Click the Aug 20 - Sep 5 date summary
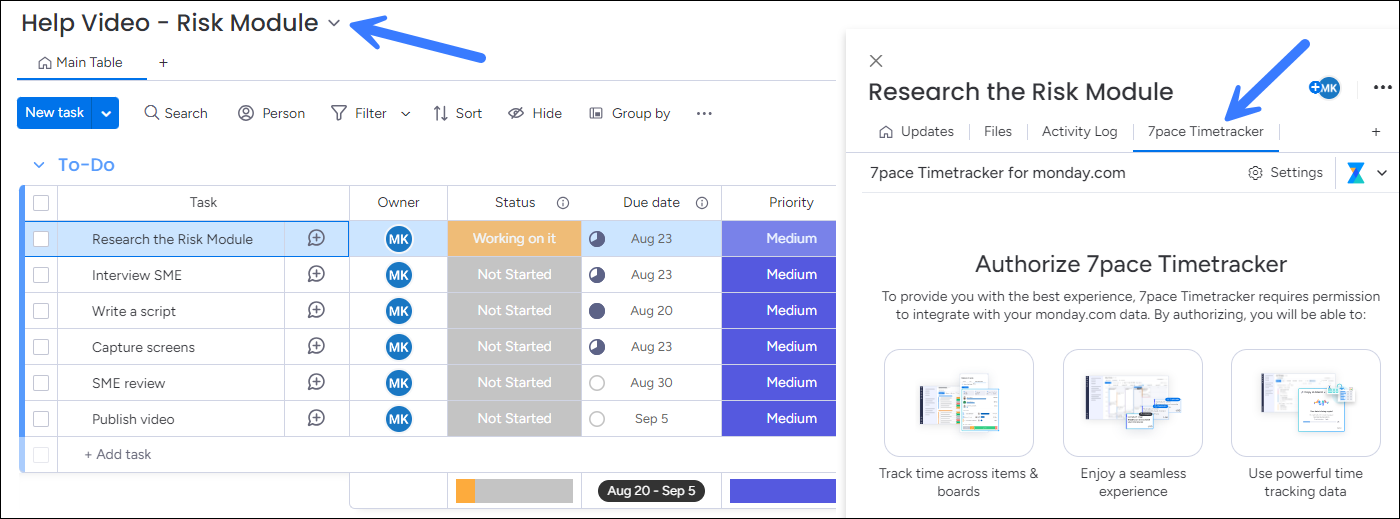This screenshot has height=519, width=1400. [651, 491]
